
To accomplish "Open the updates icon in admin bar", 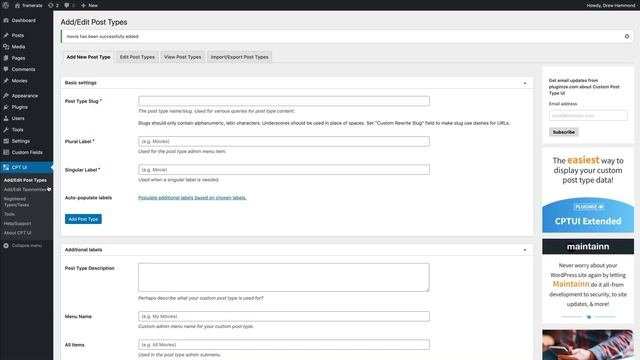I will coord(51,5).
